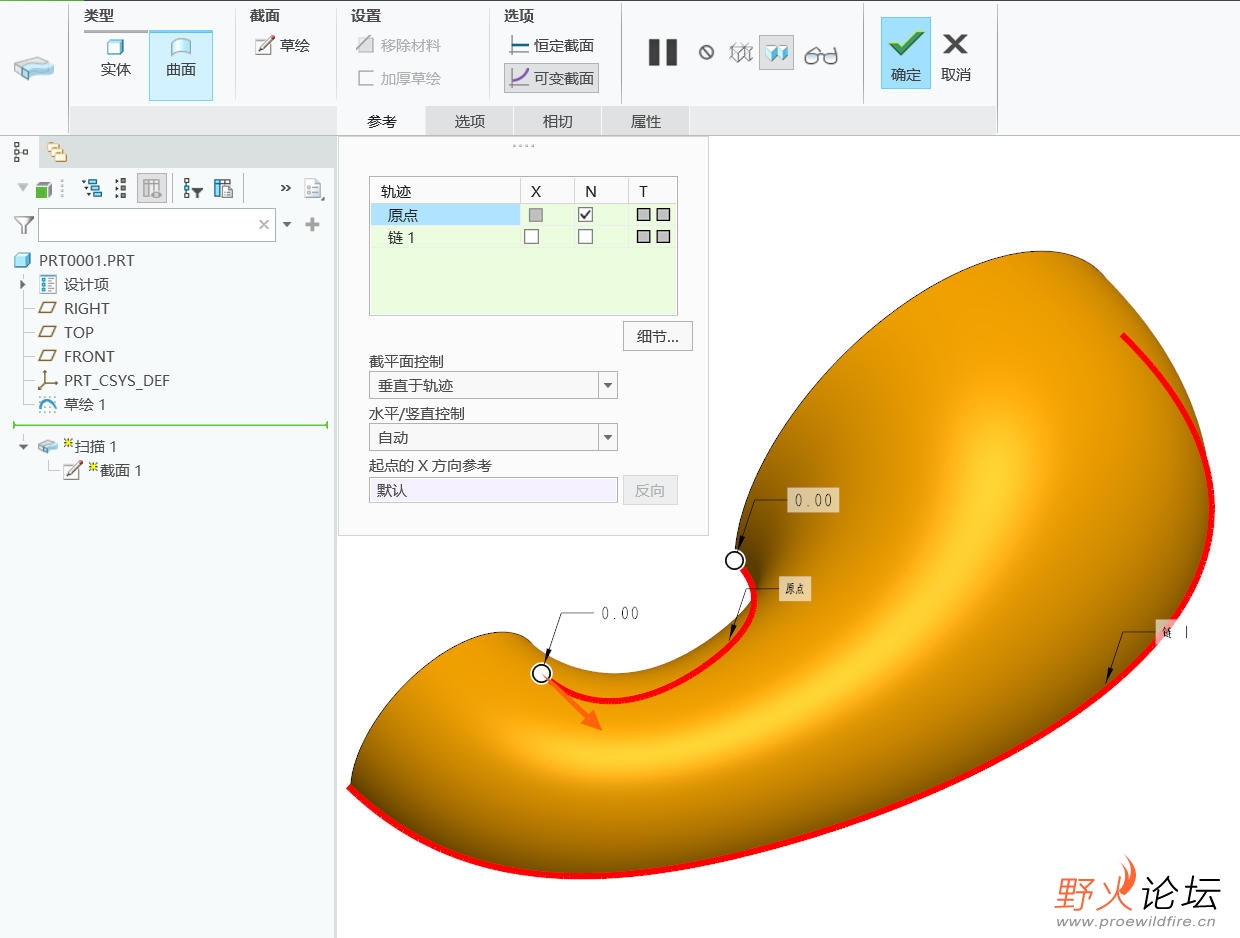Image resolution: width=1240 pixels, height=938 pixels.
Task: Confirm with the 确定 checkmark button
Action: (x=906, y=53)
